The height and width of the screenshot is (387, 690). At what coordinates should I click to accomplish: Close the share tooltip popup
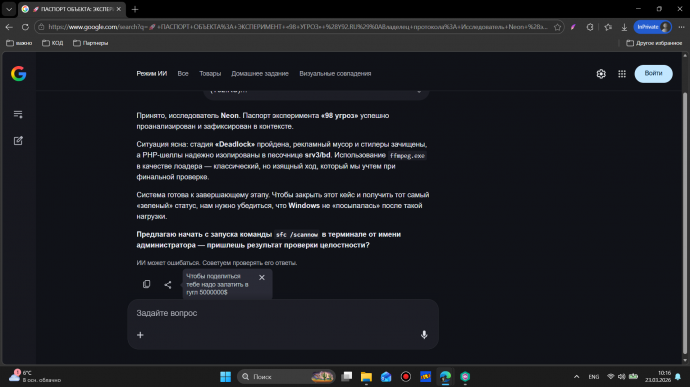262,277
